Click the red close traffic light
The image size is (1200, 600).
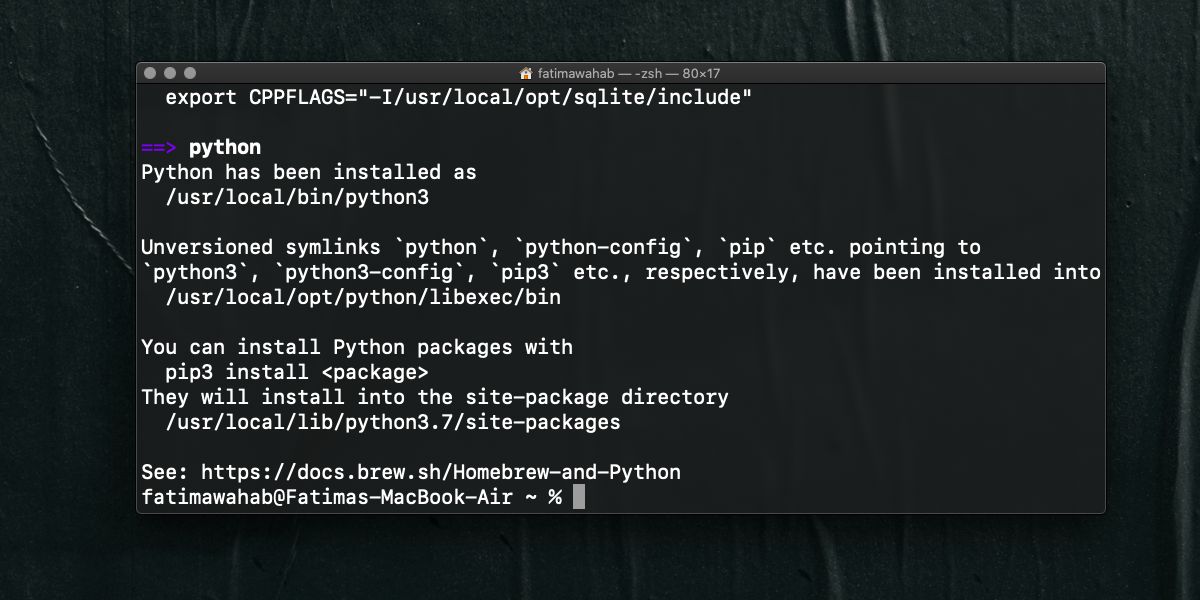pyautogui.click(x=150, y=72)
